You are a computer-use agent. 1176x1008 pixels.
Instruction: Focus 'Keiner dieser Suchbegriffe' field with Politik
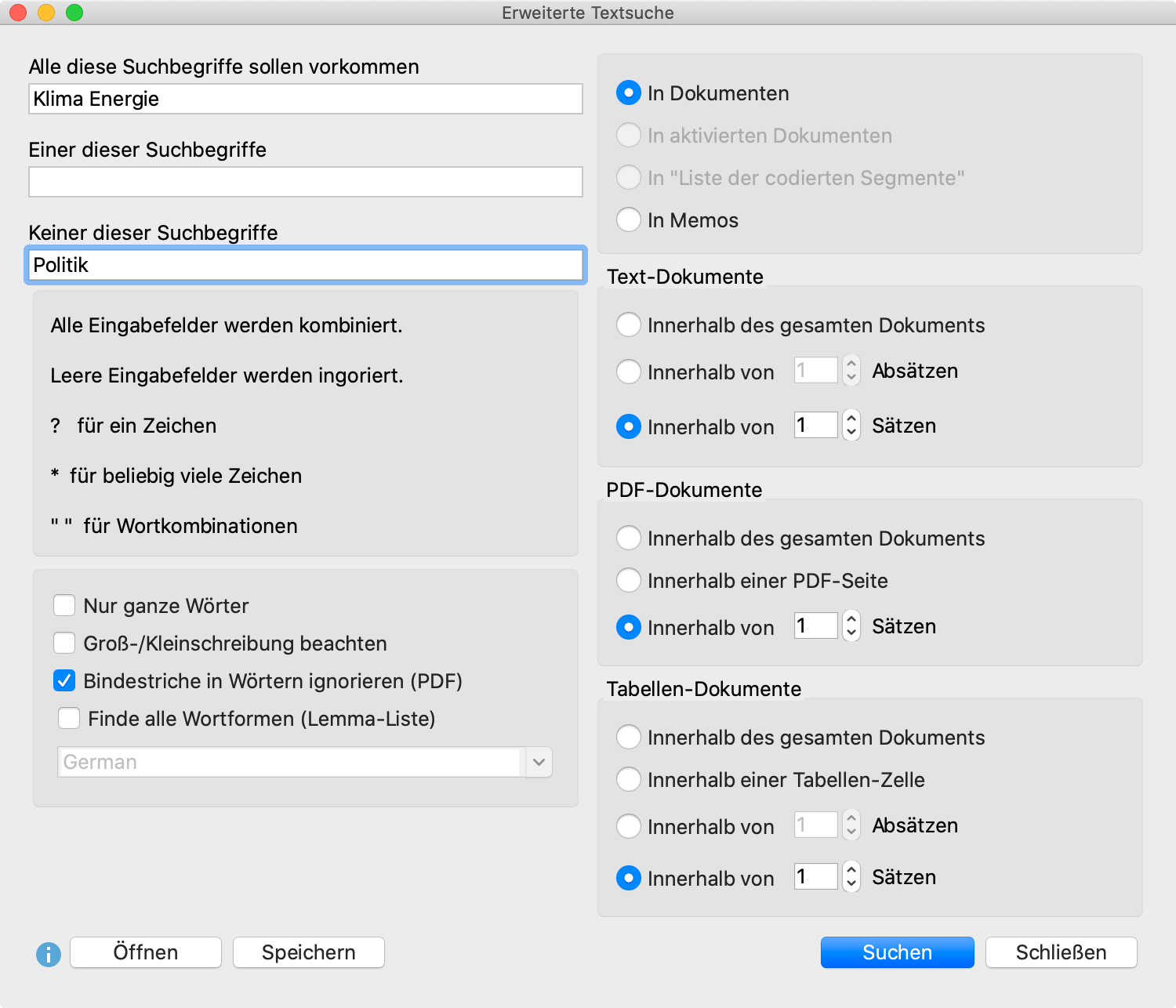pos(306,265)
